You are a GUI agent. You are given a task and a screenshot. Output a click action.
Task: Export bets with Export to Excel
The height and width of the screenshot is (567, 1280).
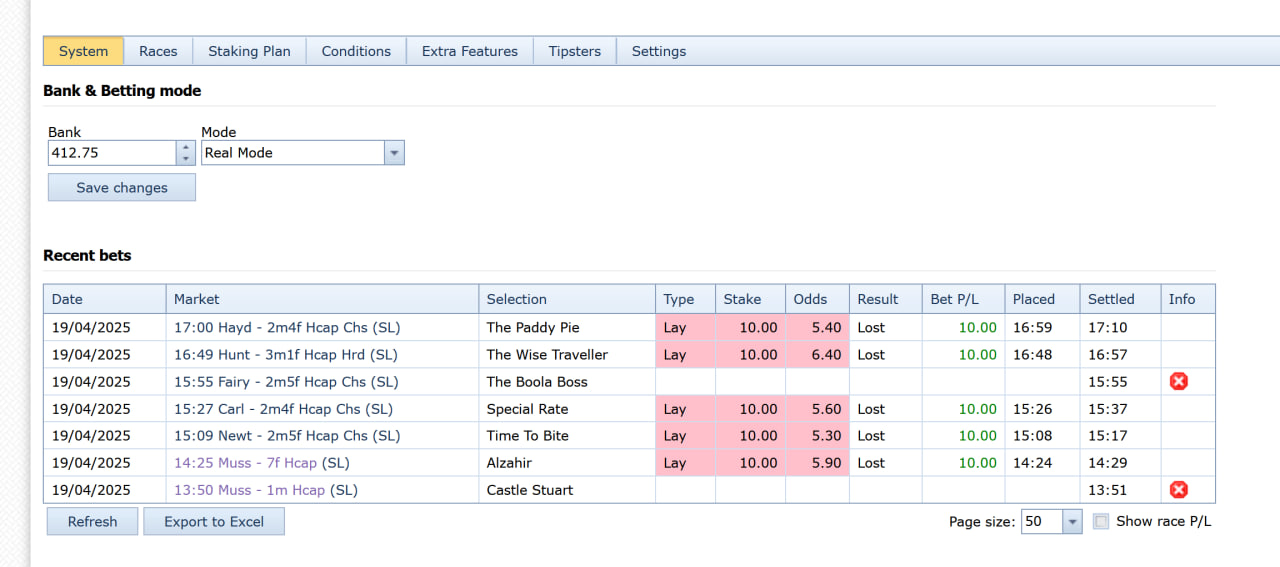(214, 521)
